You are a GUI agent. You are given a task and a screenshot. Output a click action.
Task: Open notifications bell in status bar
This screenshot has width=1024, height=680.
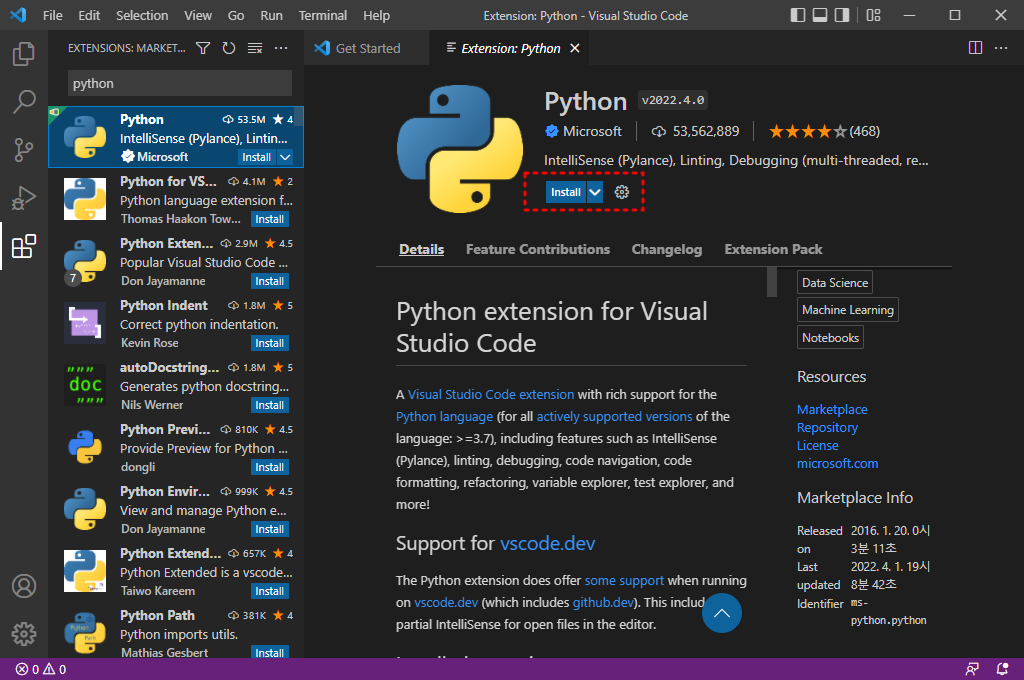[1002, 669]
